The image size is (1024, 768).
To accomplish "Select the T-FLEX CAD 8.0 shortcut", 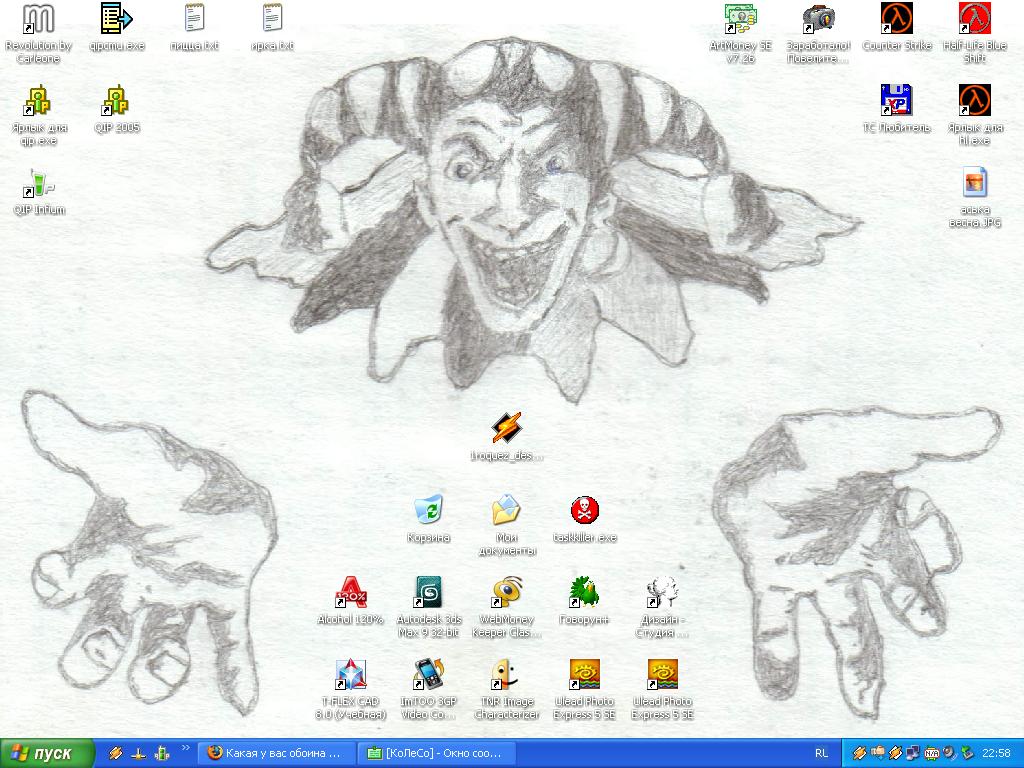I will click(350, 675).
